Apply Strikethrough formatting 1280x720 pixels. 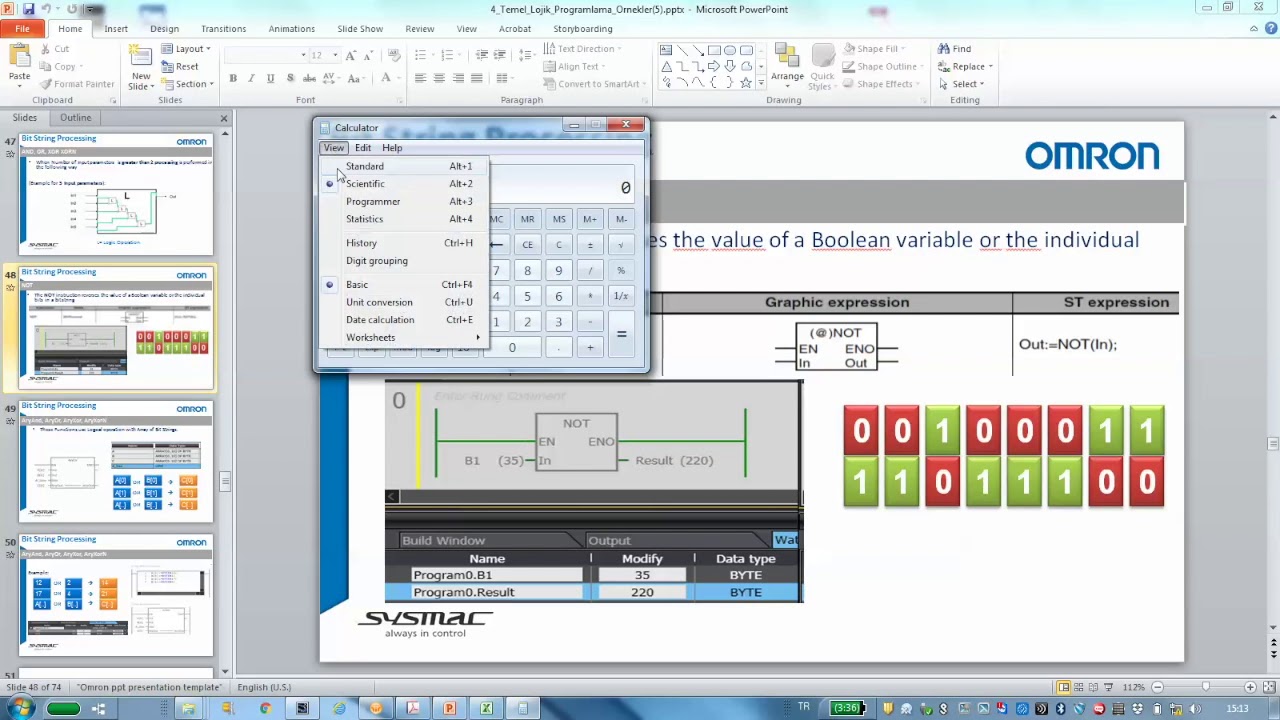point(310,78)
